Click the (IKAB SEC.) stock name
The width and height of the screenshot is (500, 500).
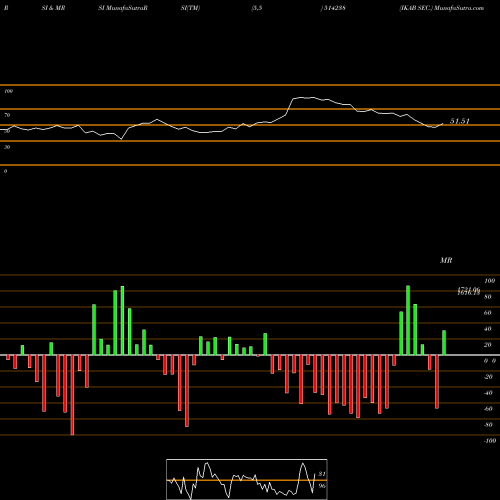click(416, 8)
